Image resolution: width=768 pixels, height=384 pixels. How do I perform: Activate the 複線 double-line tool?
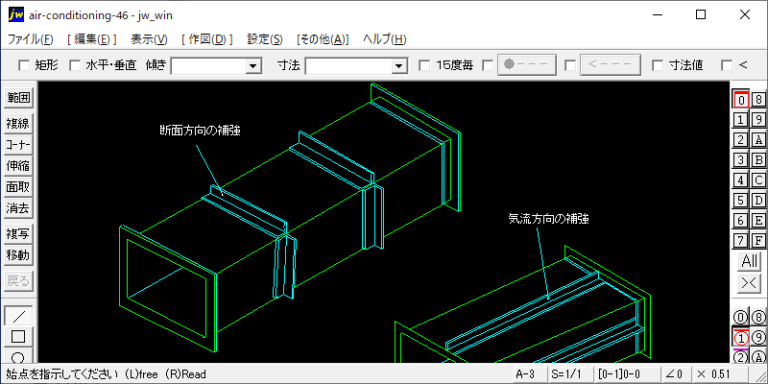point(18,123)
